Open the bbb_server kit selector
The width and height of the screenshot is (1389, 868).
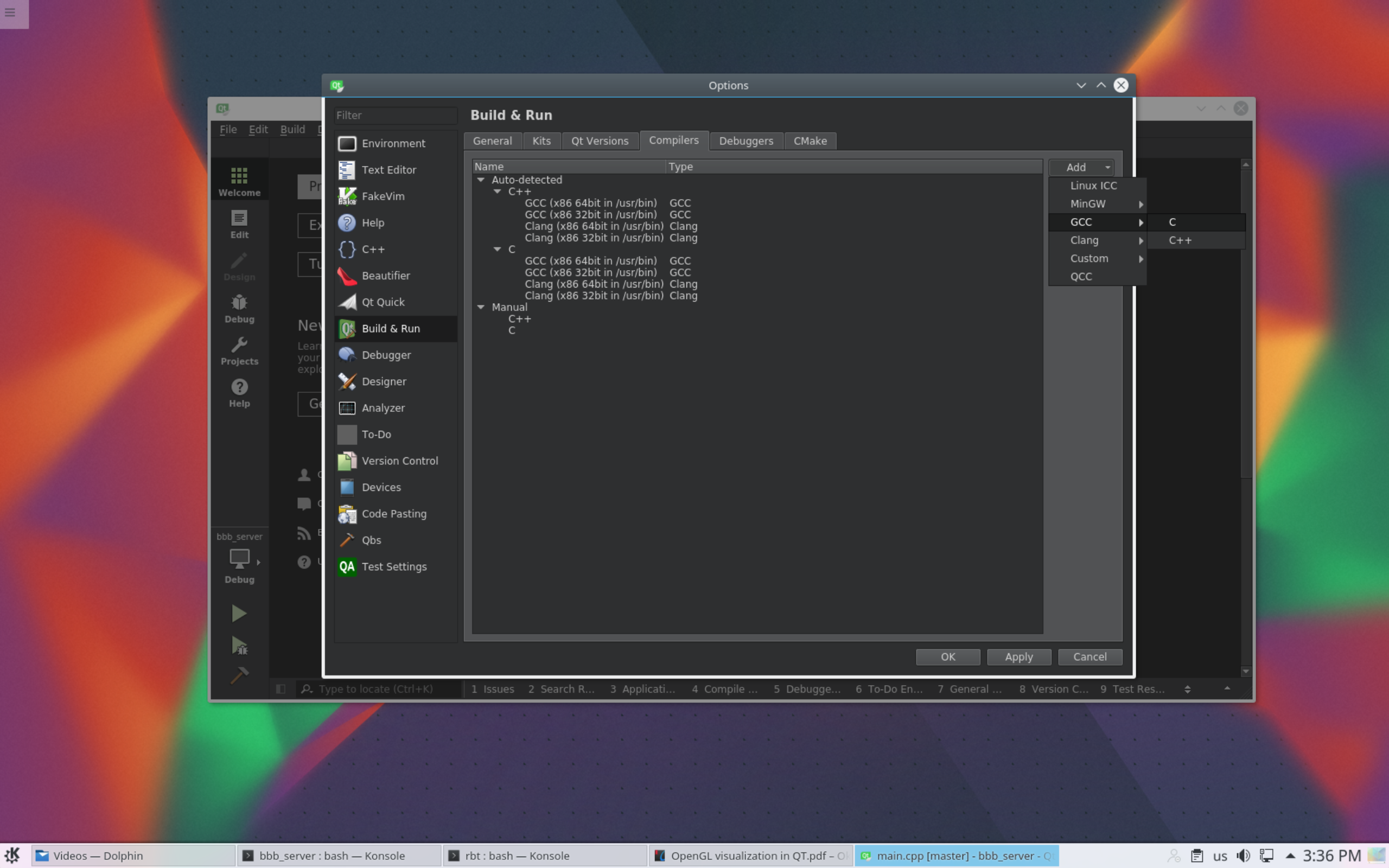(x=239, y=559)
